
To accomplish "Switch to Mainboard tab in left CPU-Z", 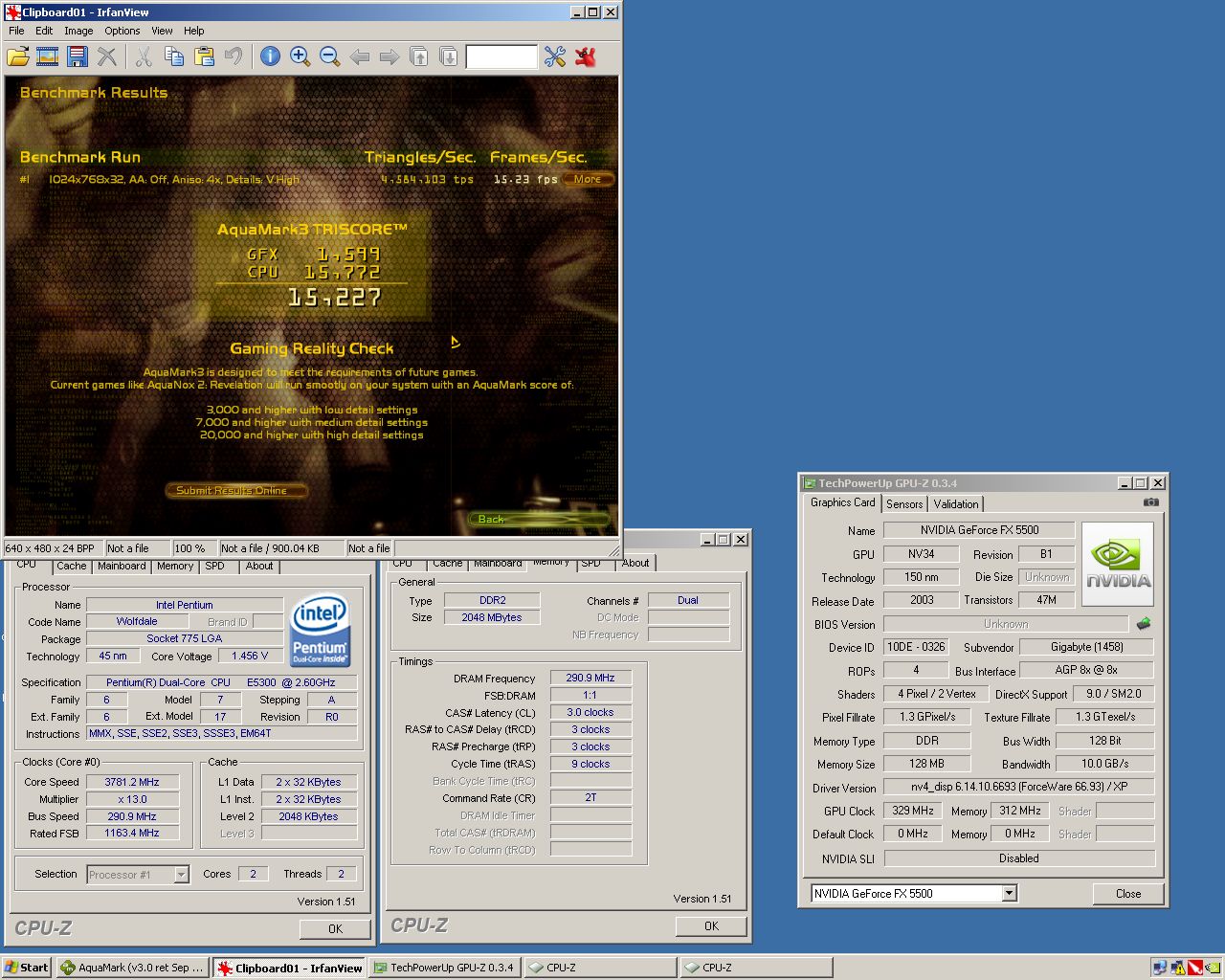I will point(122,567).
